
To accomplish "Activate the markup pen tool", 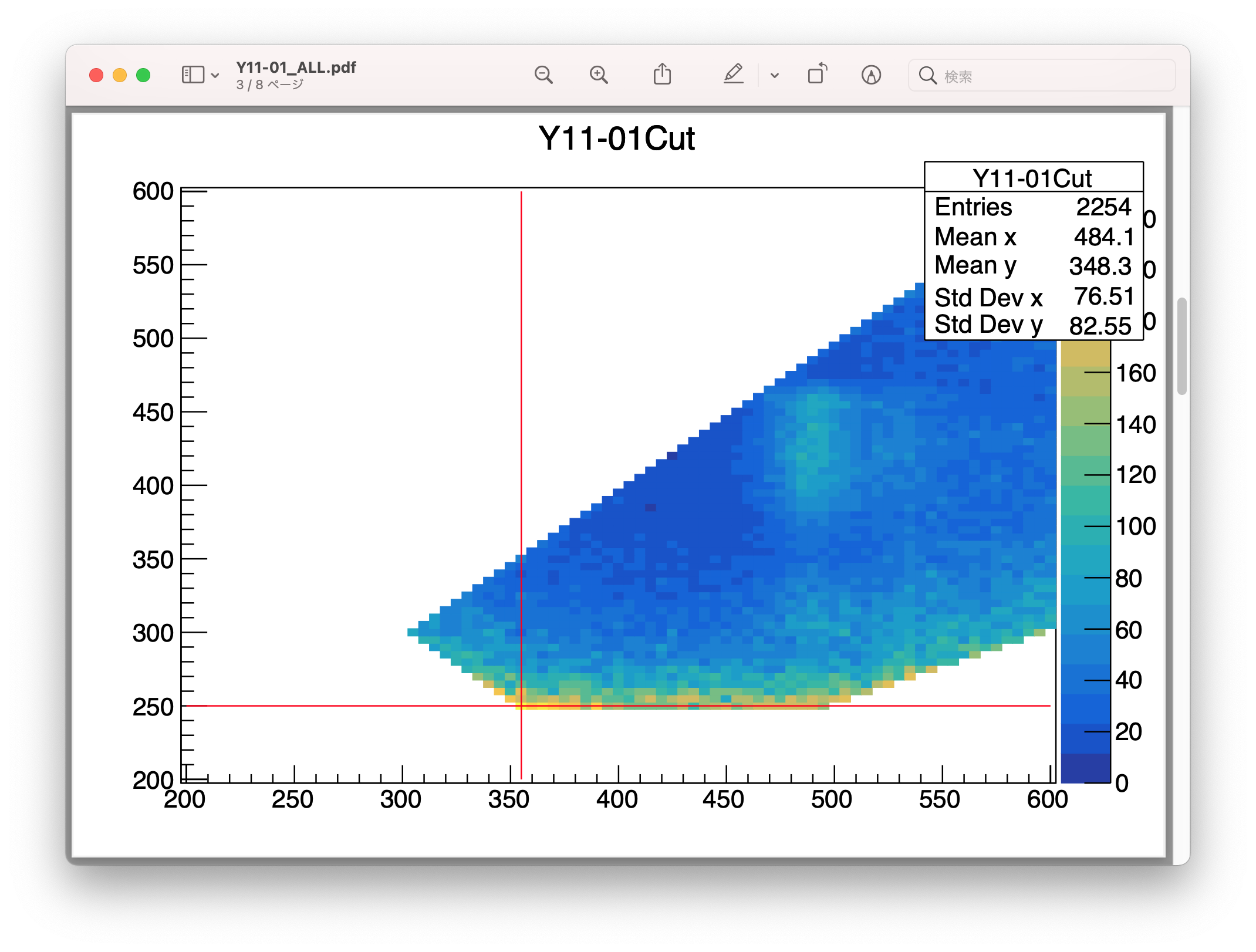I will click(x=734, y=75).
